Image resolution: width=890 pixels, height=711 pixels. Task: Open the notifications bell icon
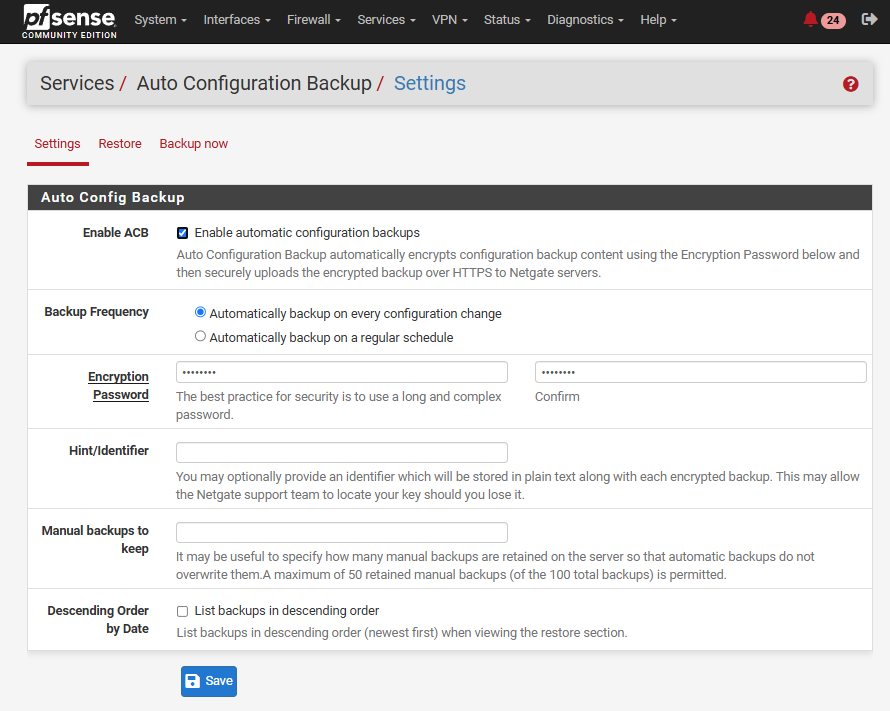811,19
